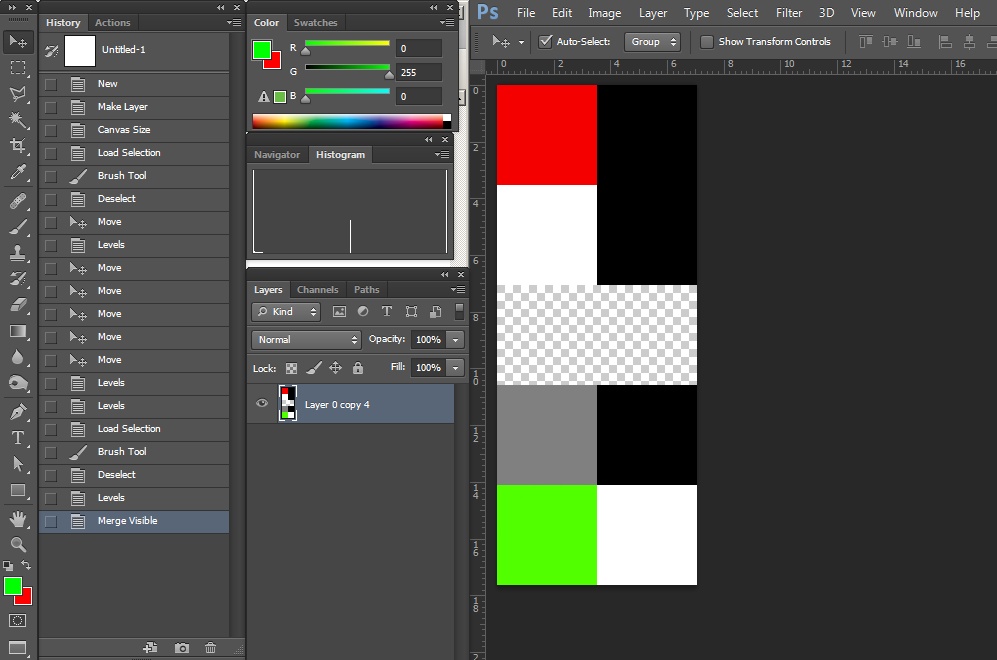Expand the Kind layer filter dropdown

click(x=286, y=312)
